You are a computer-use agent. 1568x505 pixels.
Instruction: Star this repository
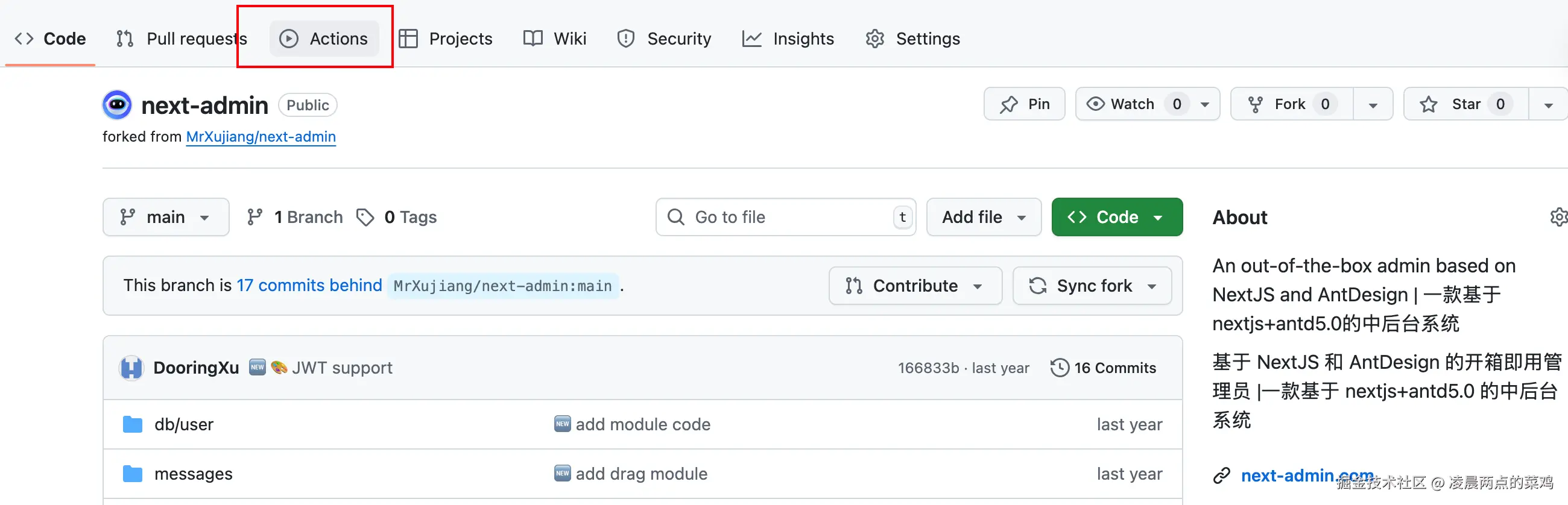(x=1465, y=104)
